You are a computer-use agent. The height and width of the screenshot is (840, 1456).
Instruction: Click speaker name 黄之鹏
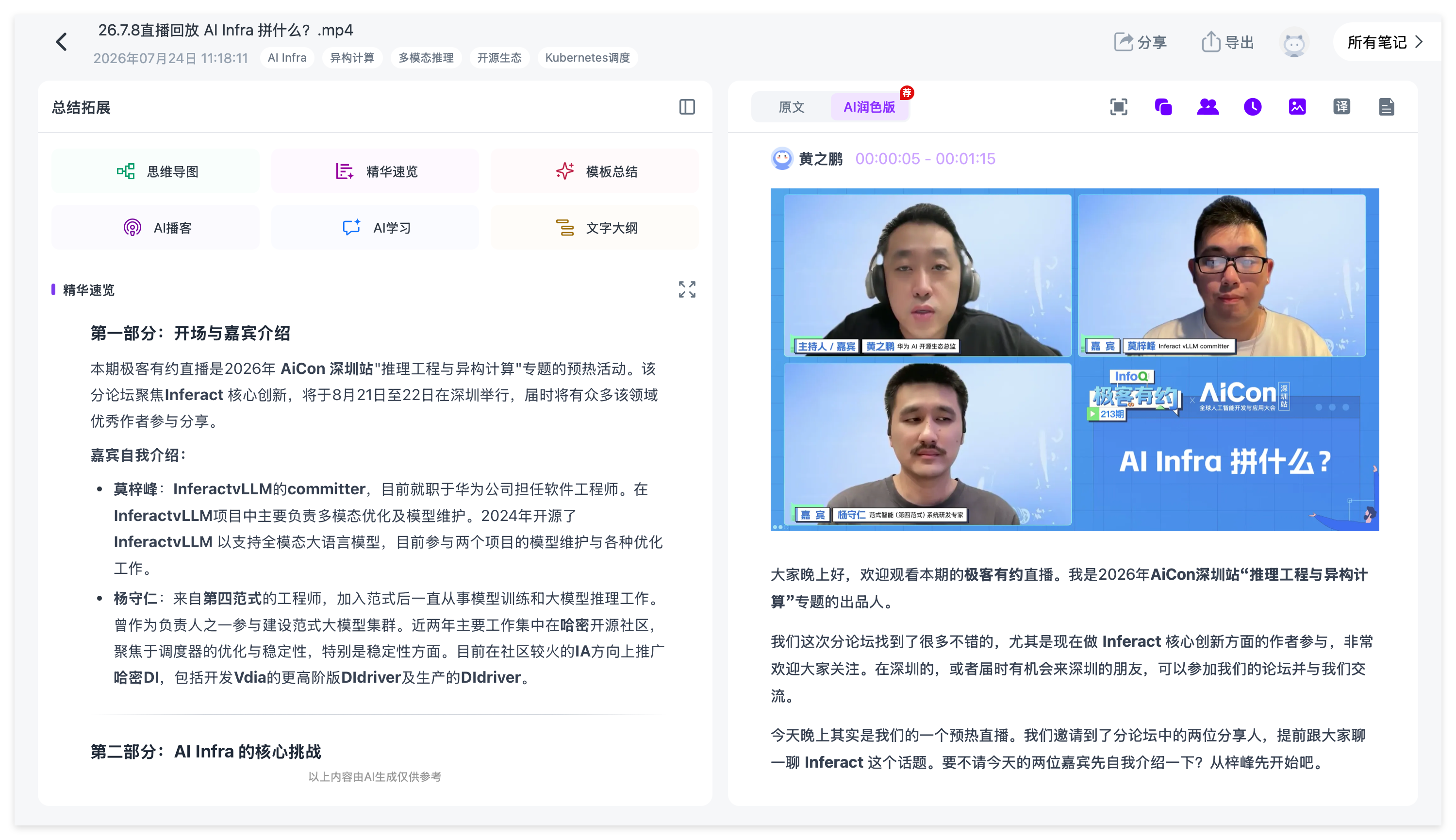(820, 159)
